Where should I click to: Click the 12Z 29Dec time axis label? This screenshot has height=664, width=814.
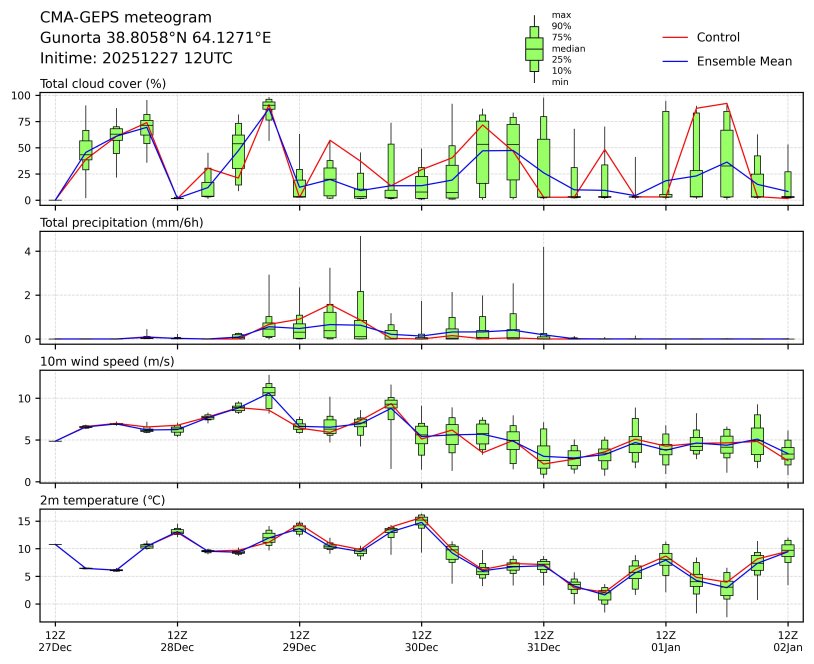pyautogui.click(x=299, y=641)
